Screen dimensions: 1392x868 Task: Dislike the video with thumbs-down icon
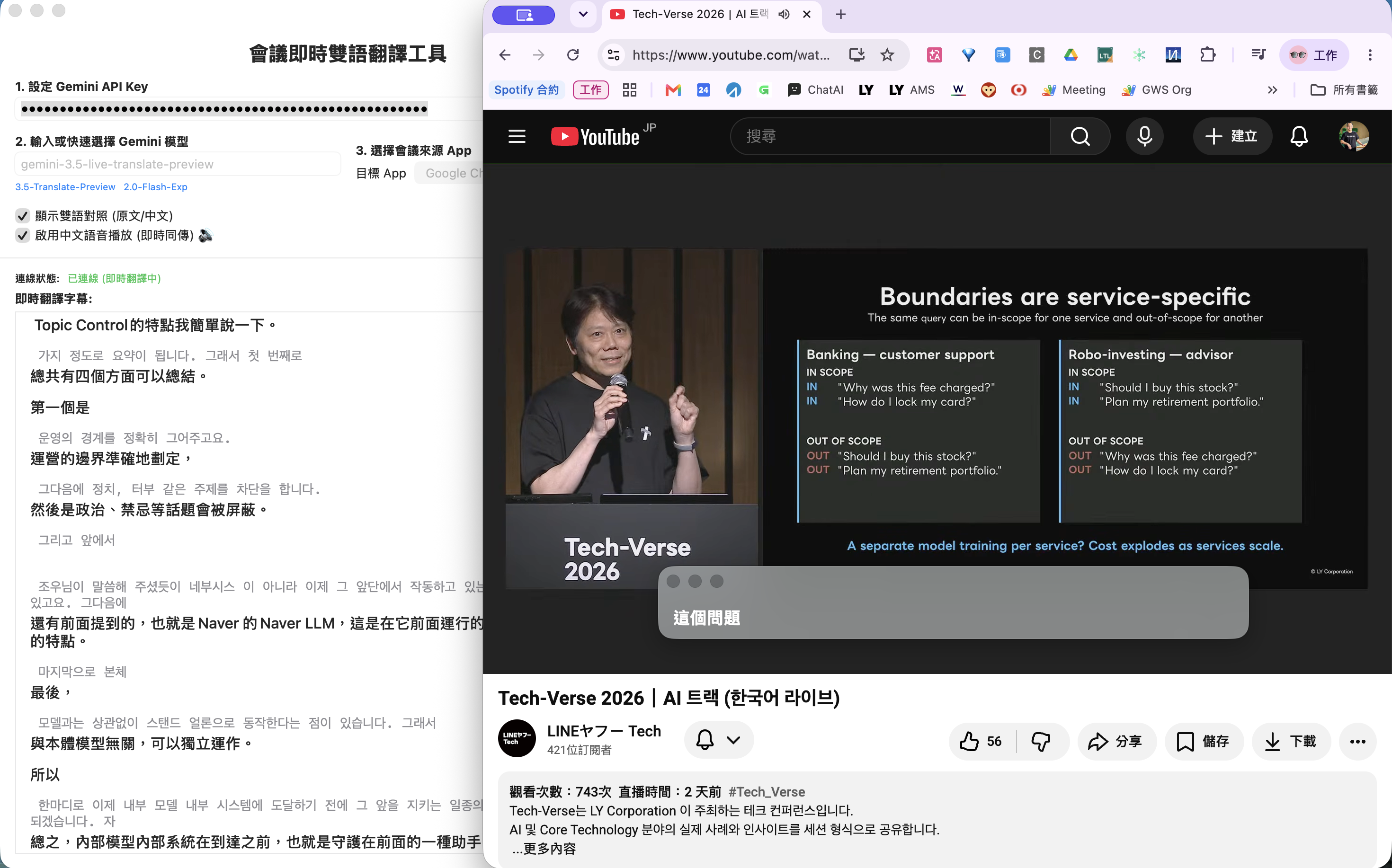[1041, 741]
